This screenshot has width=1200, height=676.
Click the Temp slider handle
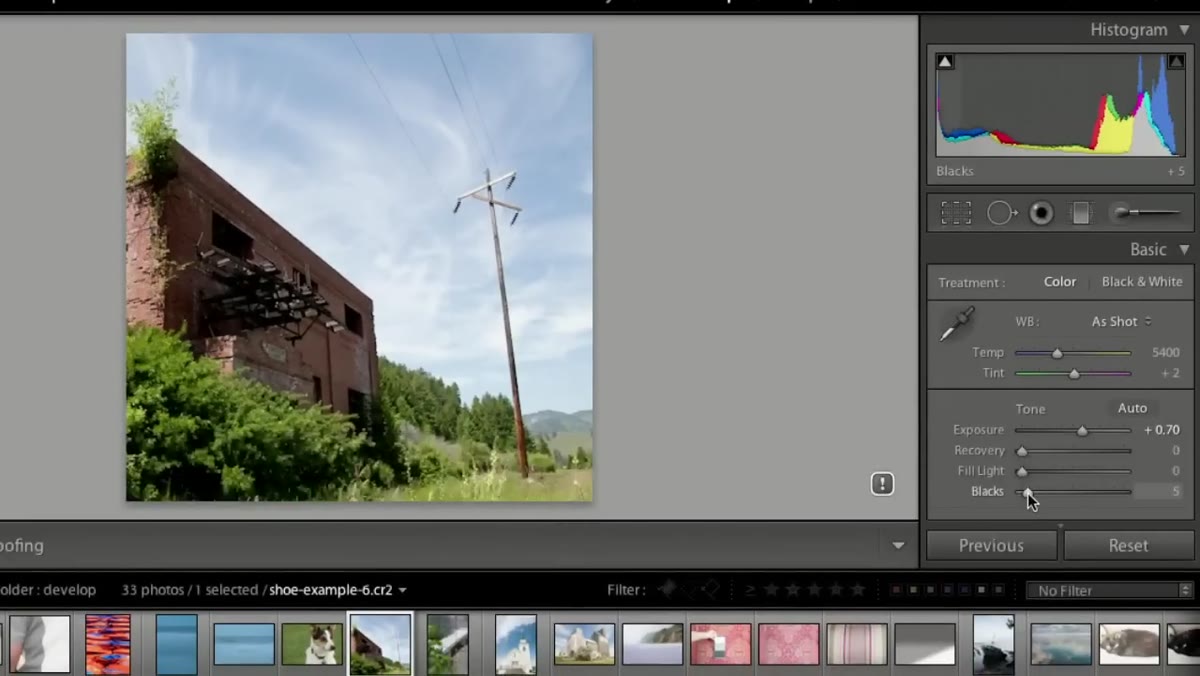(1057, 353)
